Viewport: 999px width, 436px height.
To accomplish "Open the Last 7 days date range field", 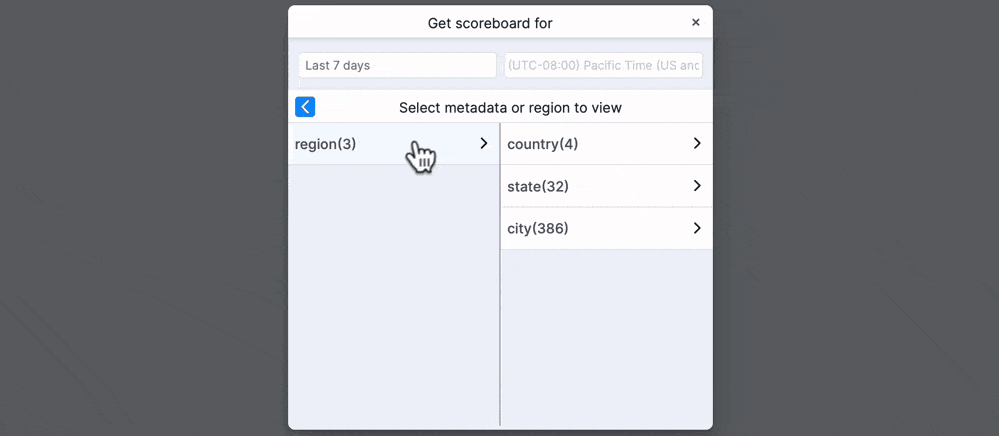I will tap(398, 65).
